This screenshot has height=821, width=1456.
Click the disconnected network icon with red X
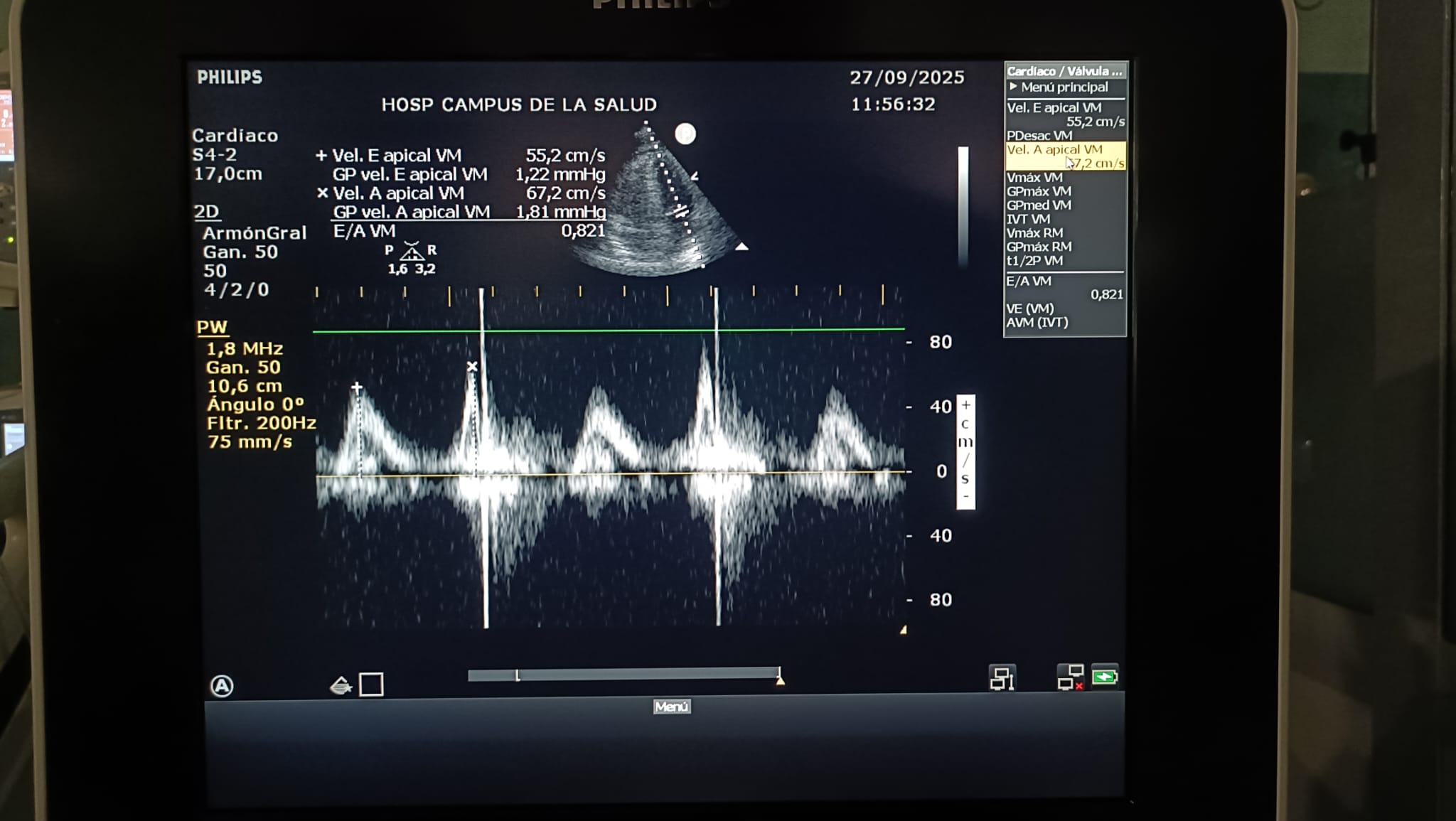(1070, 677)
